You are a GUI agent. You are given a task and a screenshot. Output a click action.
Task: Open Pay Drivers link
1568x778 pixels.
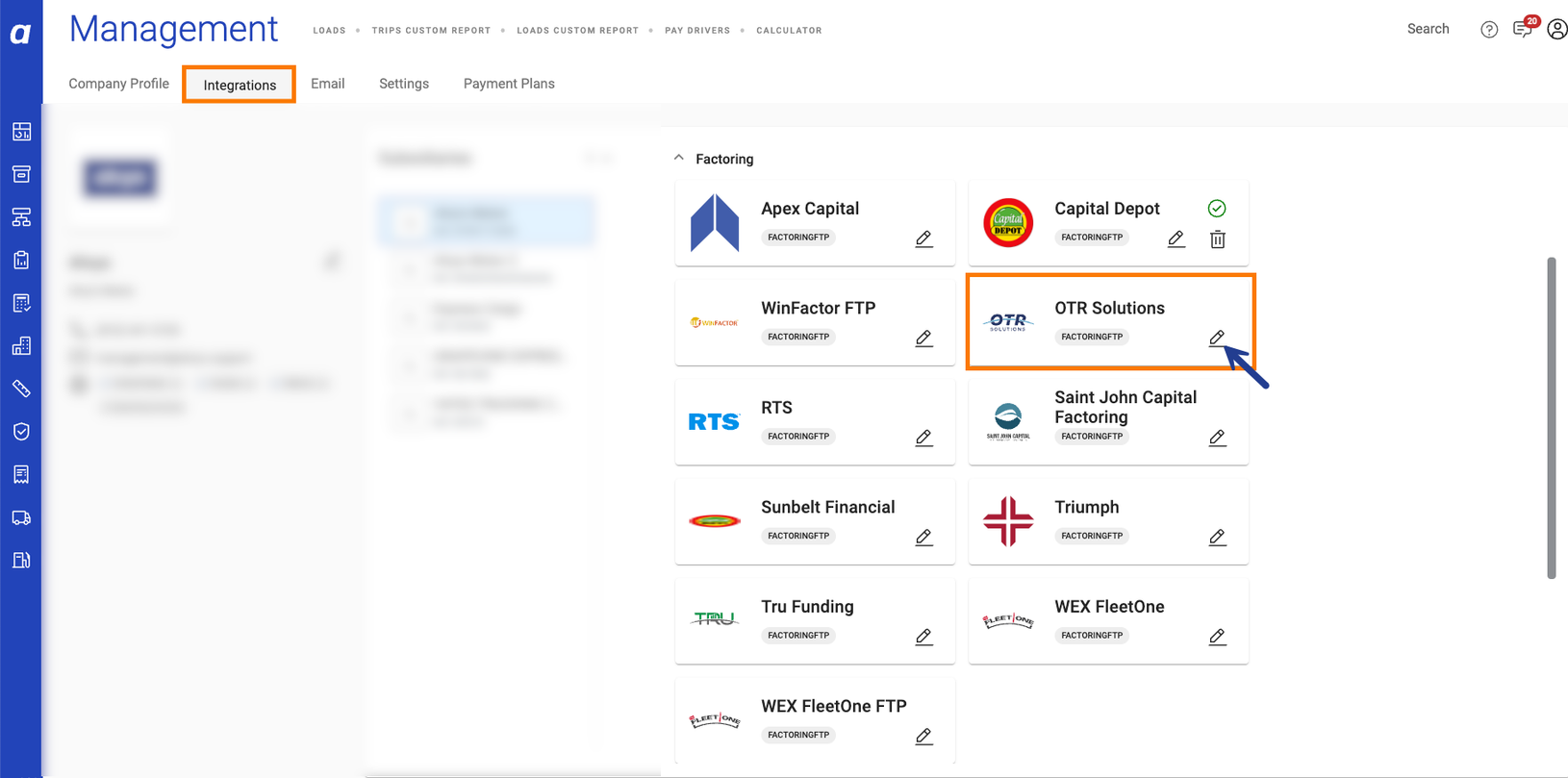(697, 31)
